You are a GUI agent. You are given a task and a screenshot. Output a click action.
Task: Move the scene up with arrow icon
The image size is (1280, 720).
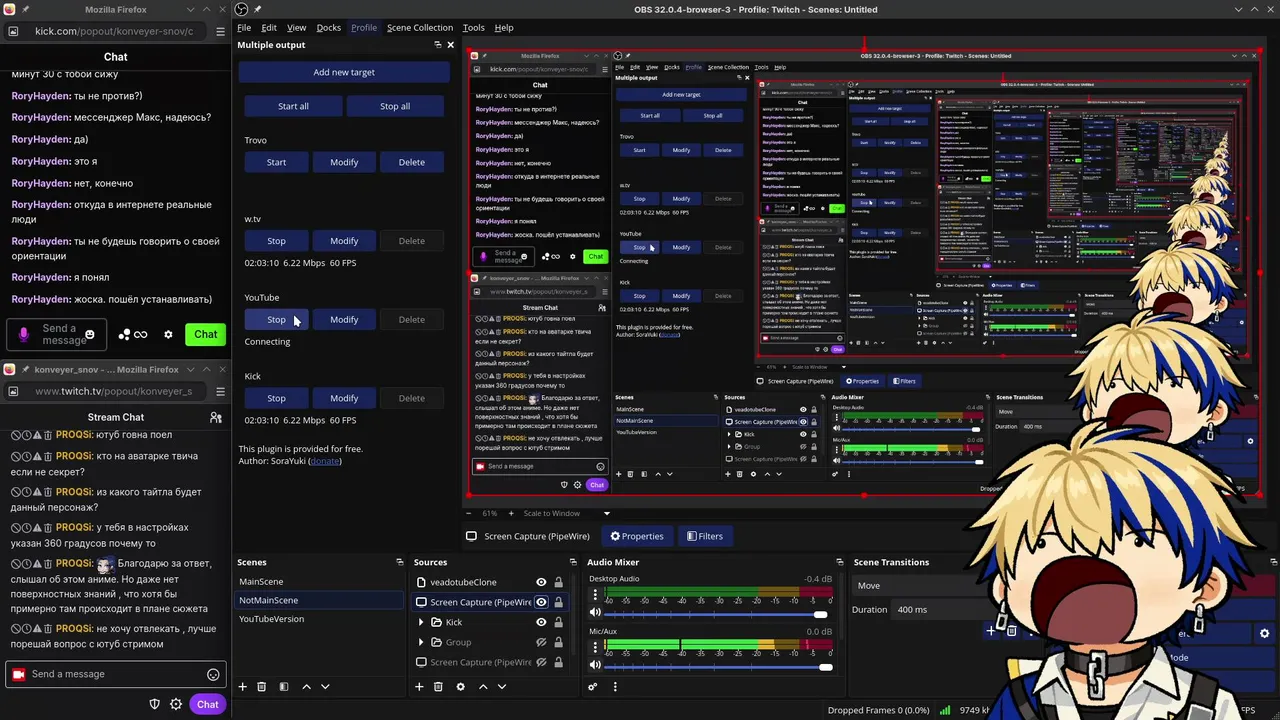[x=306, y=686]
